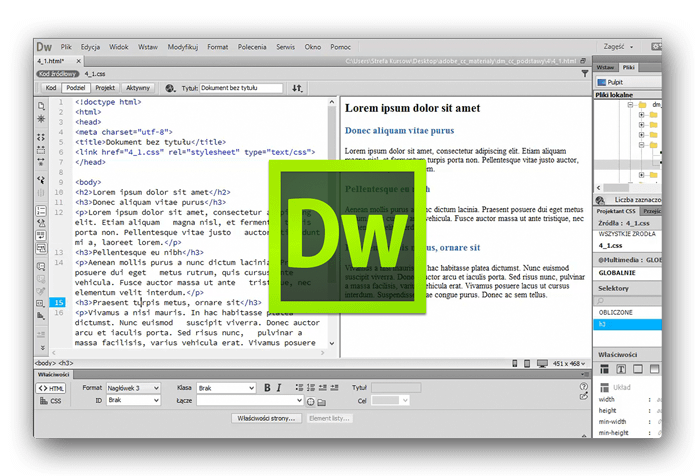Click the file management arrows icon

(x=297, y=88)
